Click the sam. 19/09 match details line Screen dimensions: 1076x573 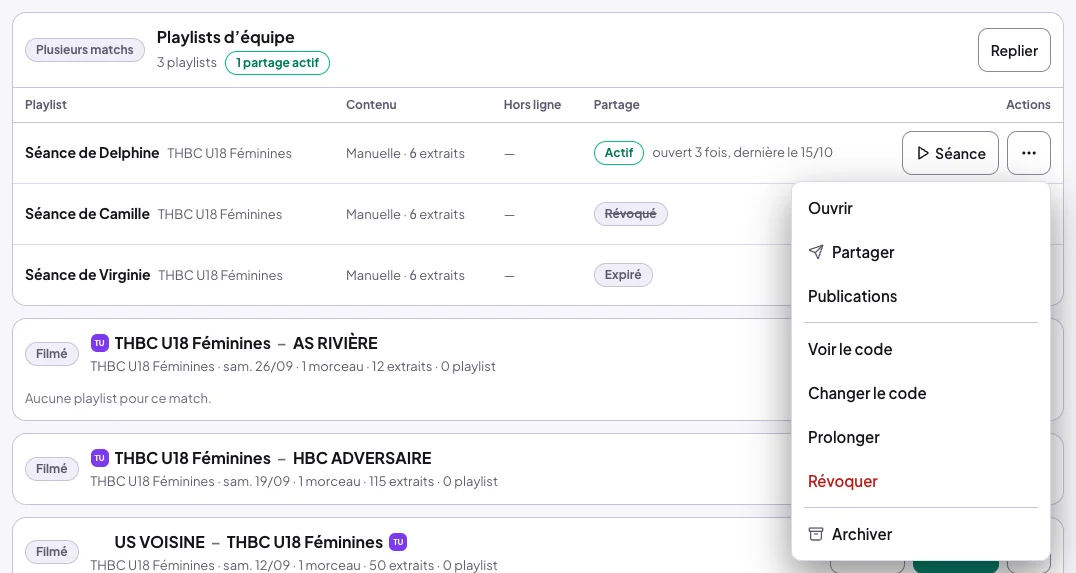click(x=294, y=482)
